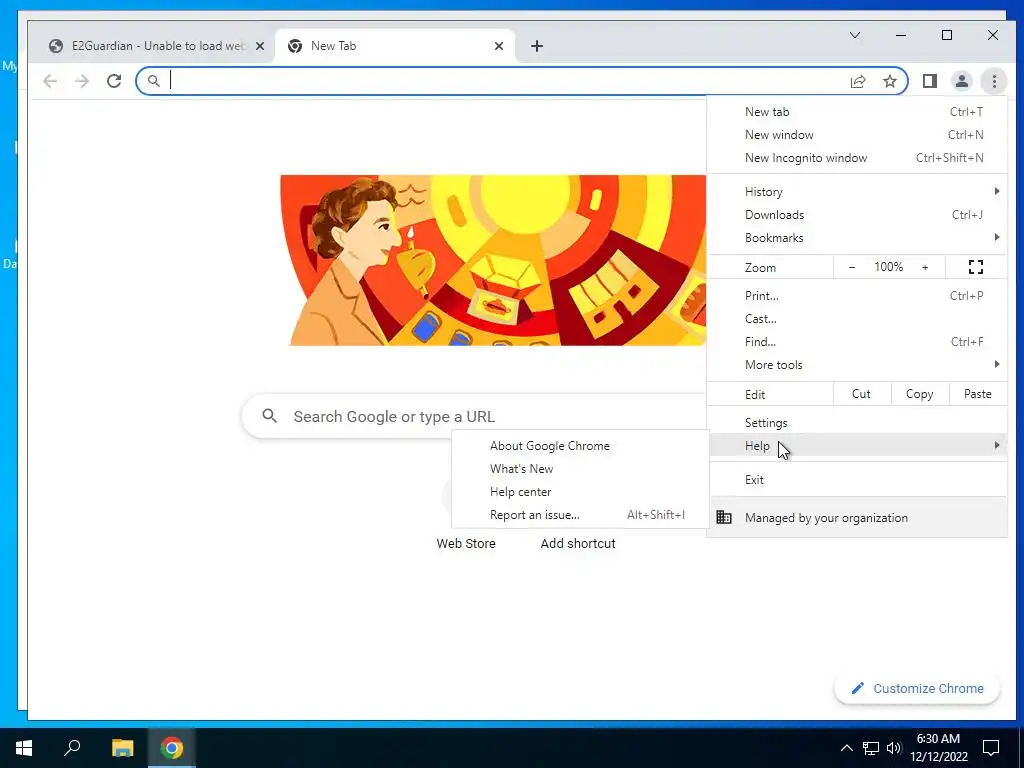Open File Explorer from taskbar
This screenshot has width=1024, height=768.
[122, 748]
